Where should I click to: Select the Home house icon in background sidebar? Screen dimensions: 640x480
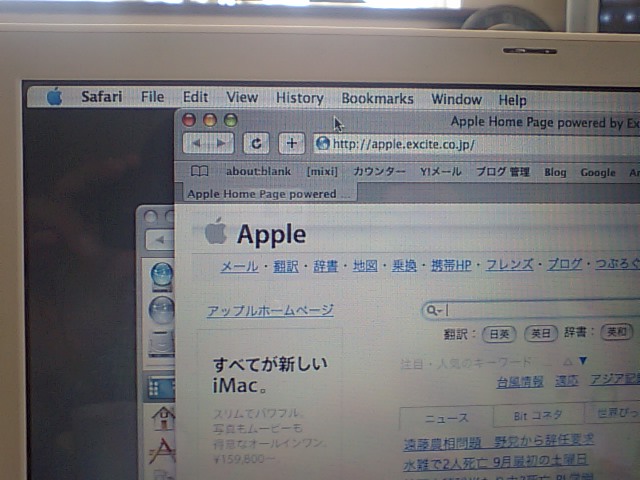164,418
